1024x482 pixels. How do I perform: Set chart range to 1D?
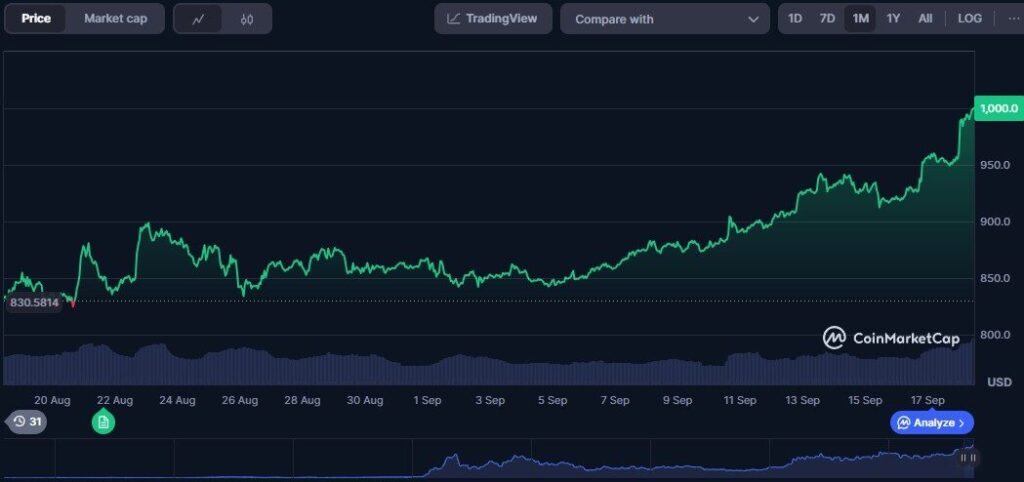pos(795,18)
